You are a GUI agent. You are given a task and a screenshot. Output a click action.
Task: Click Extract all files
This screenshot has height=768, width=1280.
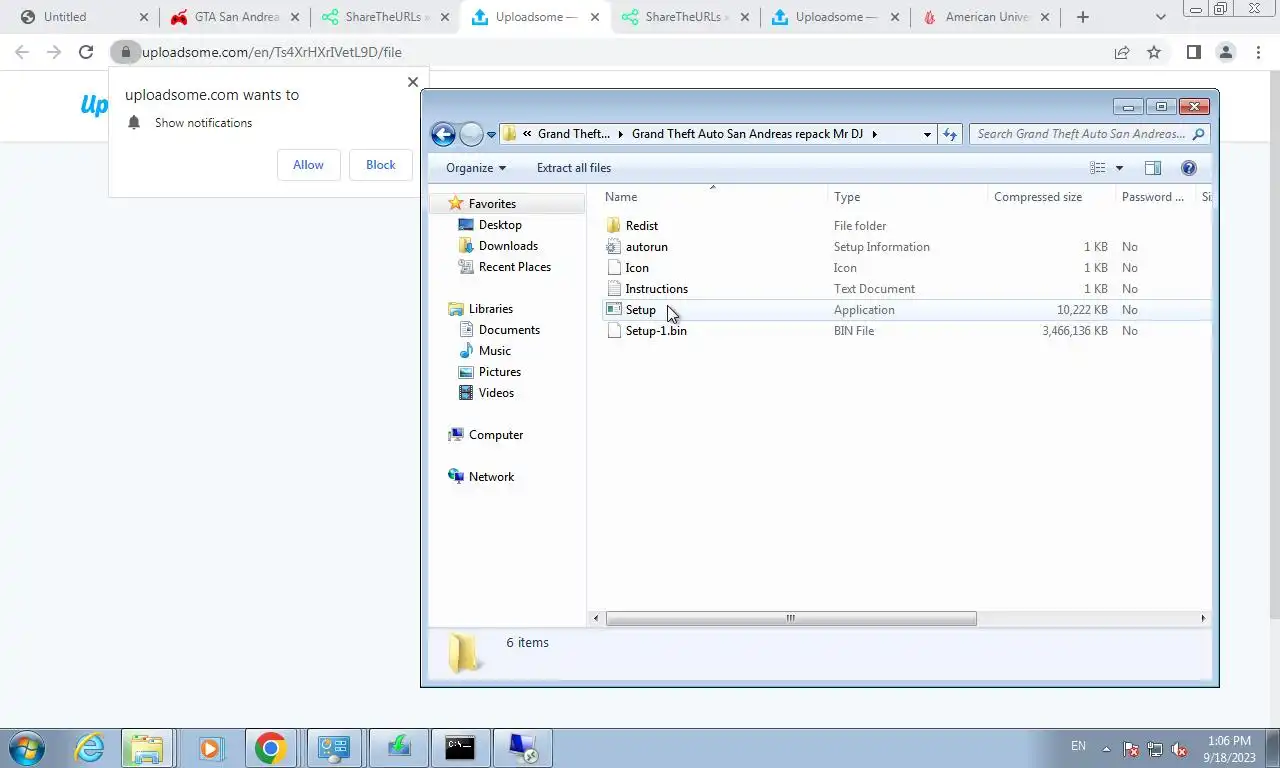(x=574, y=168)
